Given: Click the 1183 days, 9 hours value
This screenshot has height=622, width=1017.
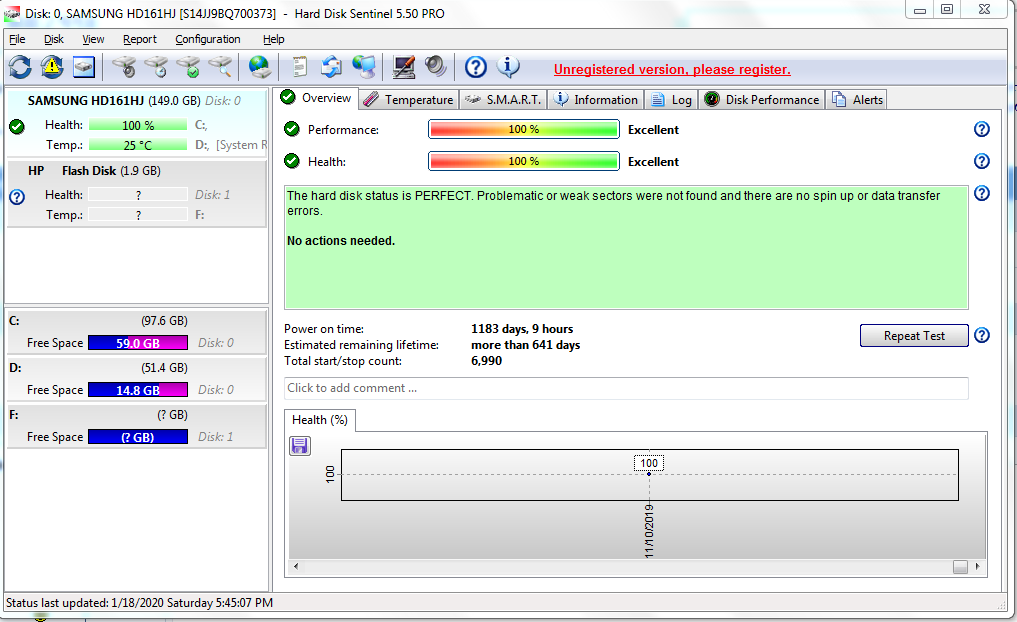Looking at the screenshot, I should click(522, 329).
